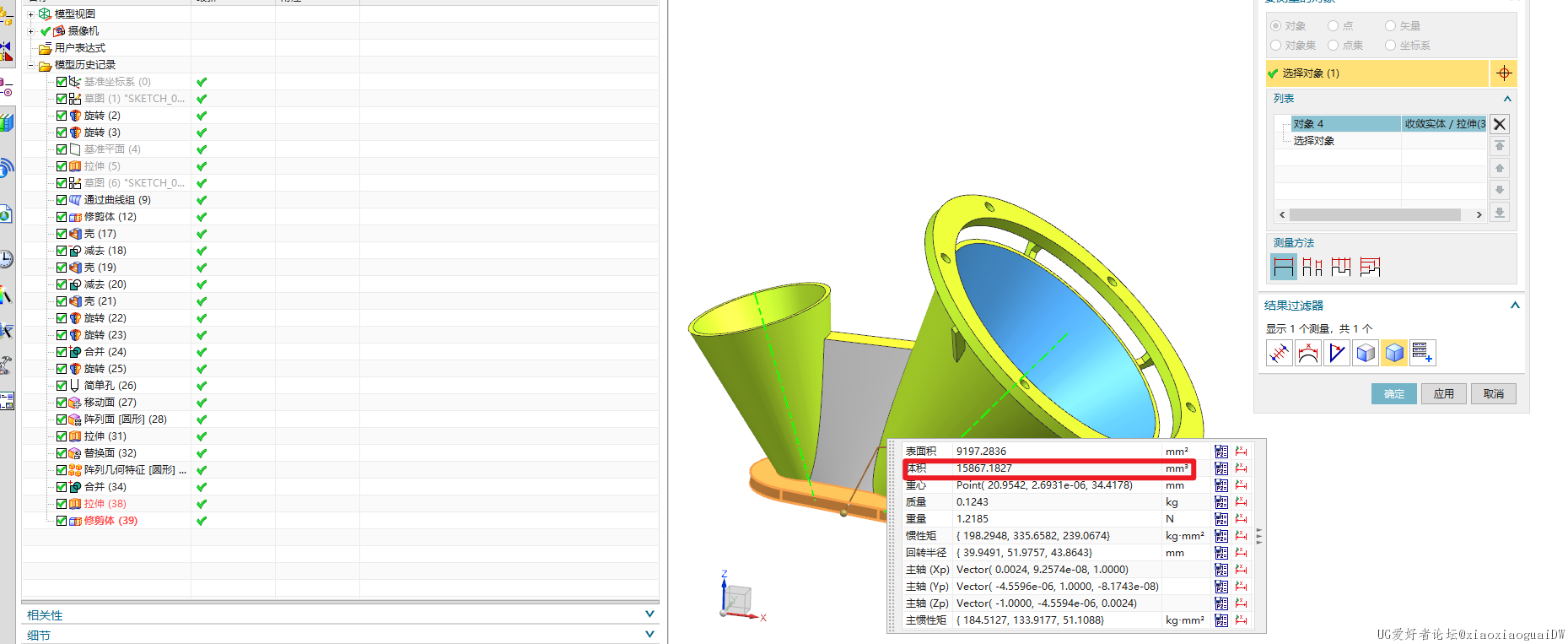Select the first free measurement method icon

[x=1283, y=267]
